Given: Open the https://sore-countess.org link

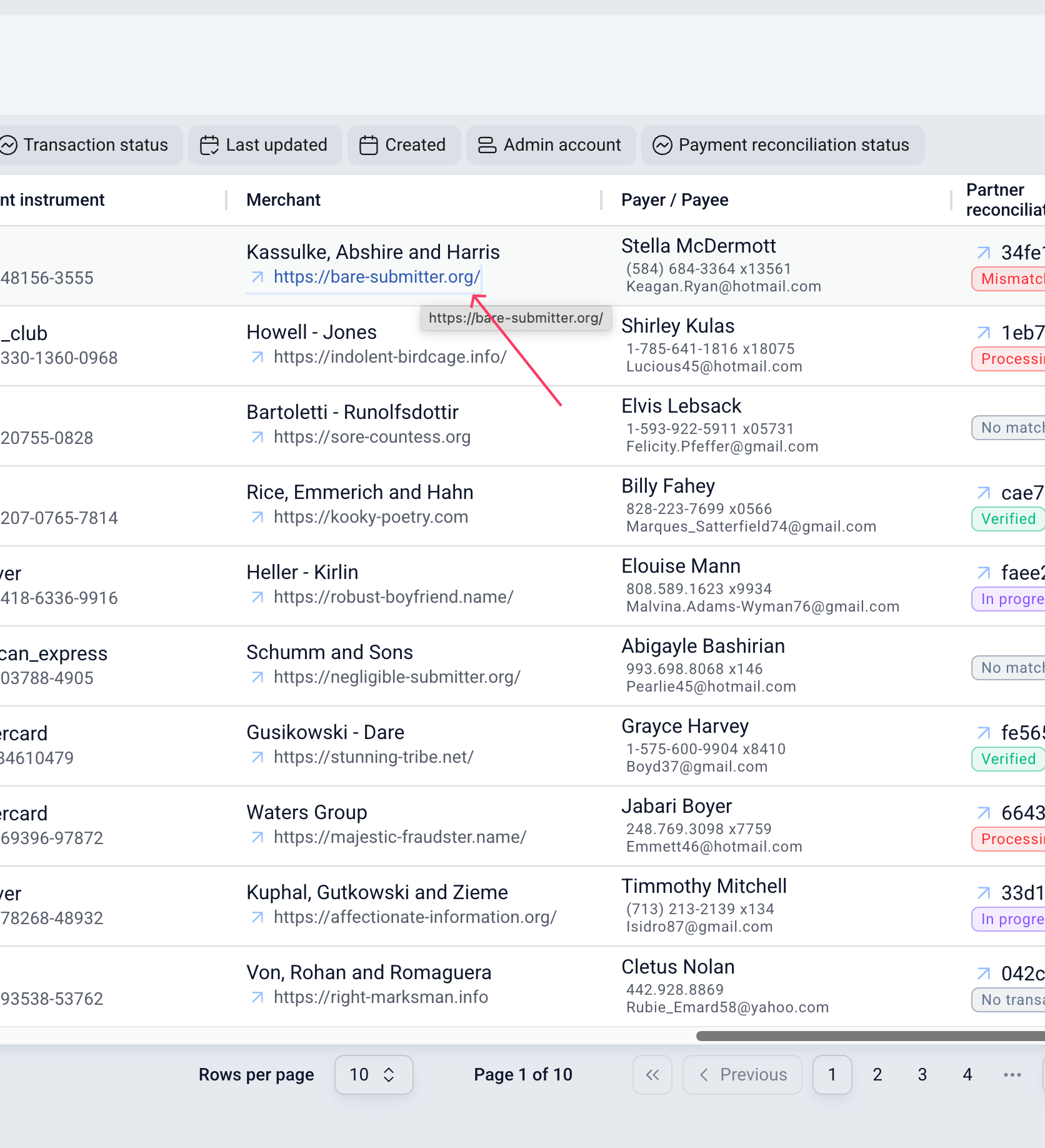Looking at the screenshot, I should (372, 437).
